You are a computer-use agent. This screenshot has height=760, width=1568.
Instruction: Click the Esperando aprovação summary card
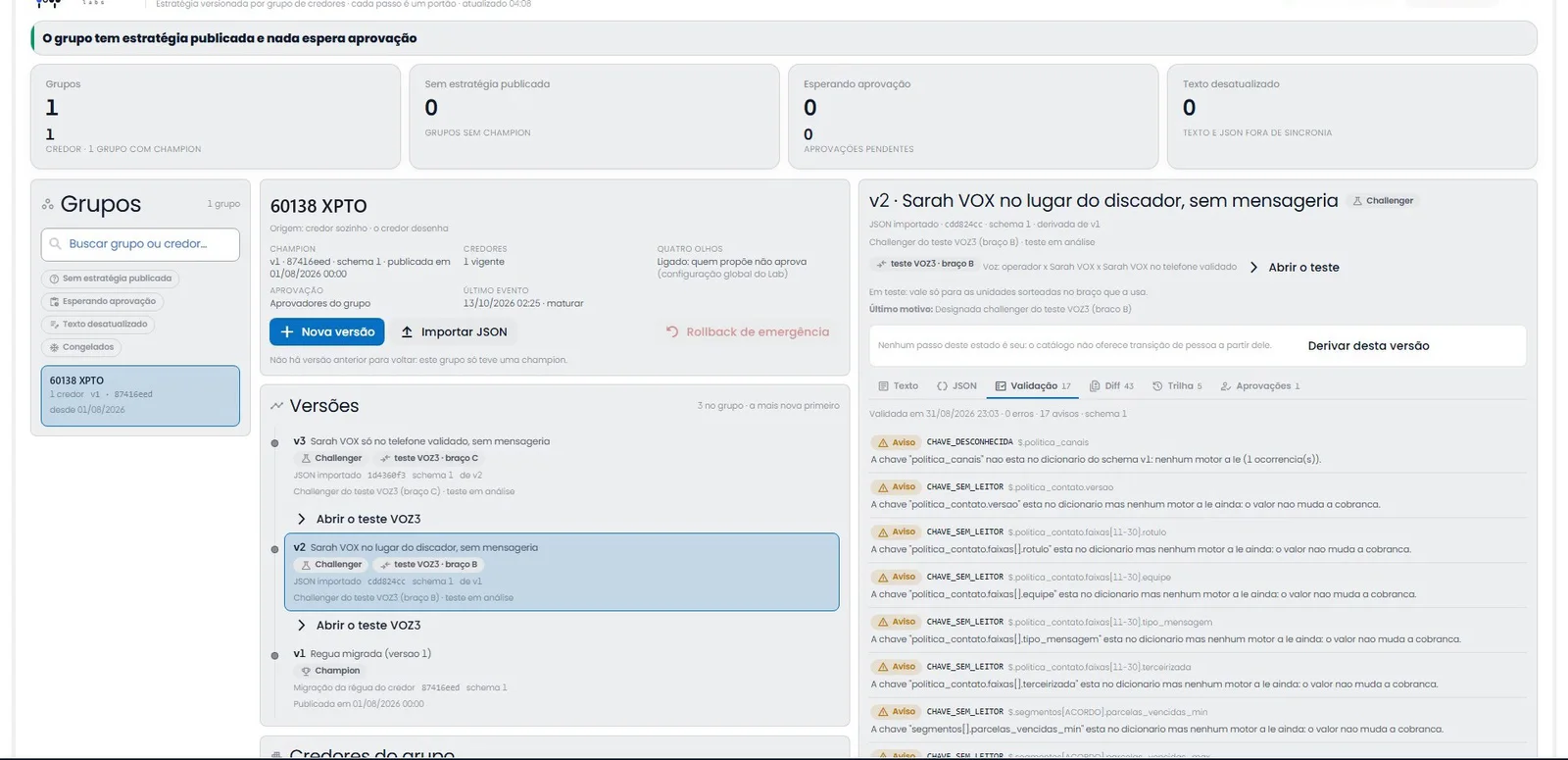(x=973, y=117)
